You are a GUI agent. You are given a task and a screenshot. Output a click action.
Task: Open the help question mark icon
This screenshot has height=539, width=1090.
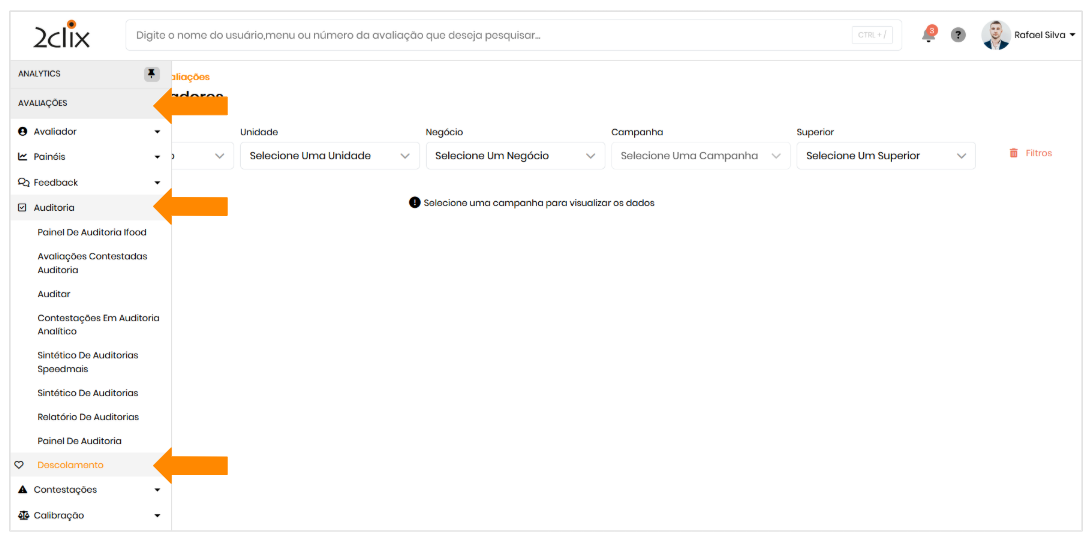click(958, 35)
